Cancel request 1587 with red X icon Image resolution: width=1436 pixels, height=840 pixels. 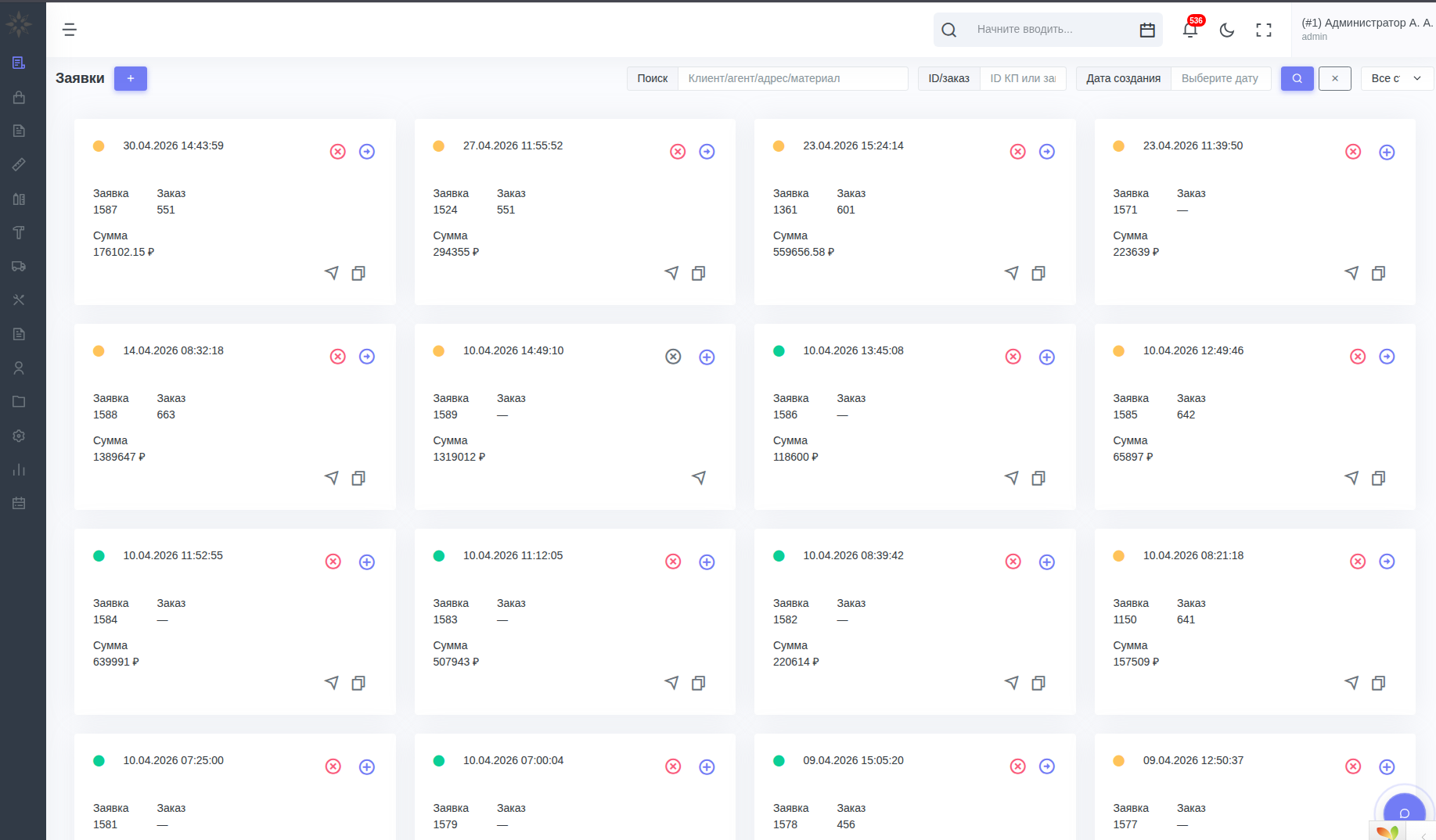point(338,152)
